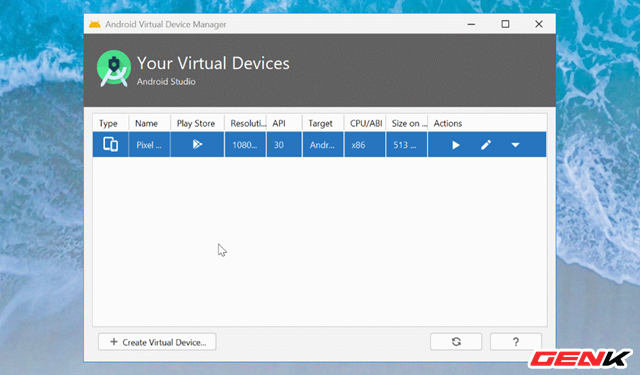Open the Pixel AVD actions dropdown arrow
640x375 pixels.
pos(516,145)
